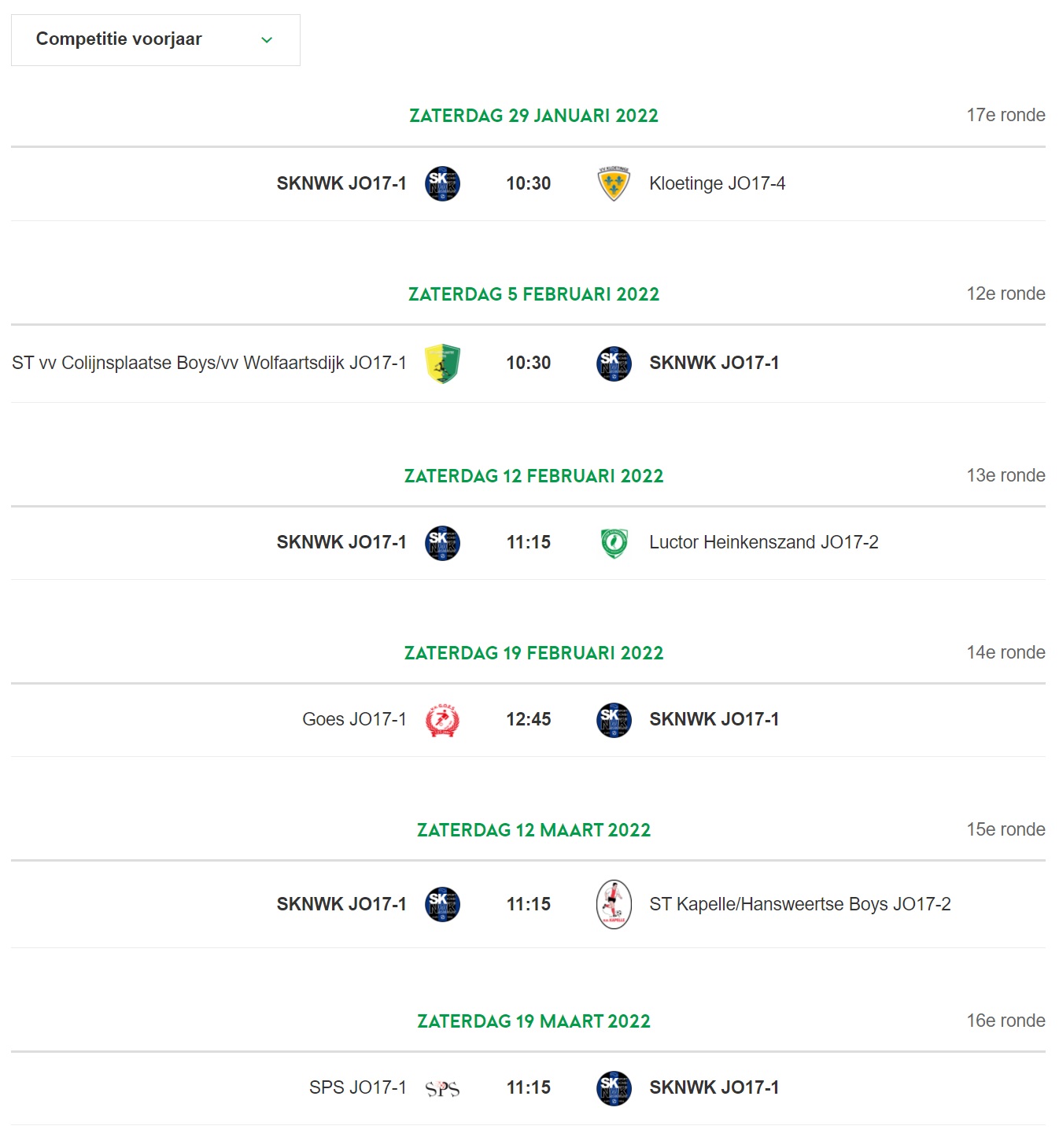1059x1148 pixels.
Task: Click the Goes JO17-1 team name
Action: (x=354, y=719)
